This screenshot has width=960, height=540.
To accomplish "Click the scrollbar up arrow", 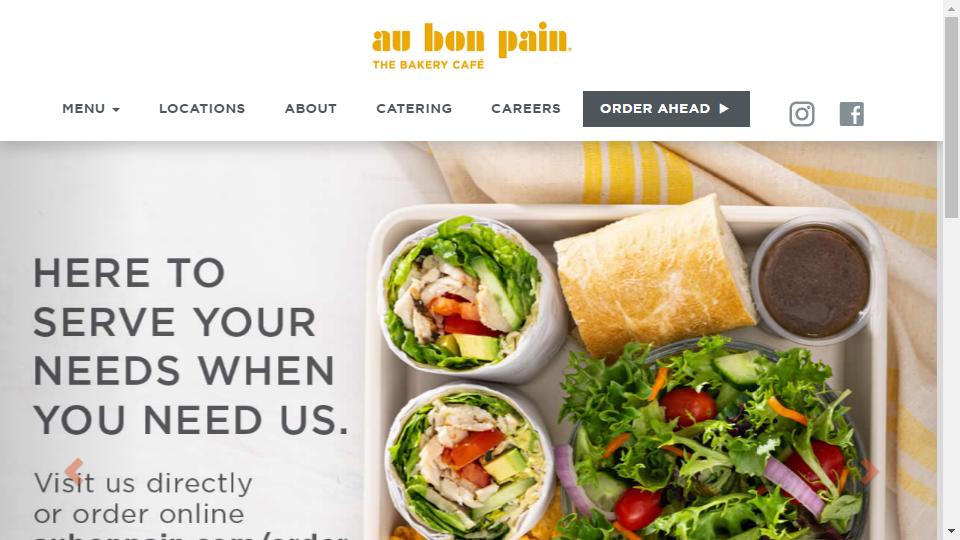I will 951,8.
